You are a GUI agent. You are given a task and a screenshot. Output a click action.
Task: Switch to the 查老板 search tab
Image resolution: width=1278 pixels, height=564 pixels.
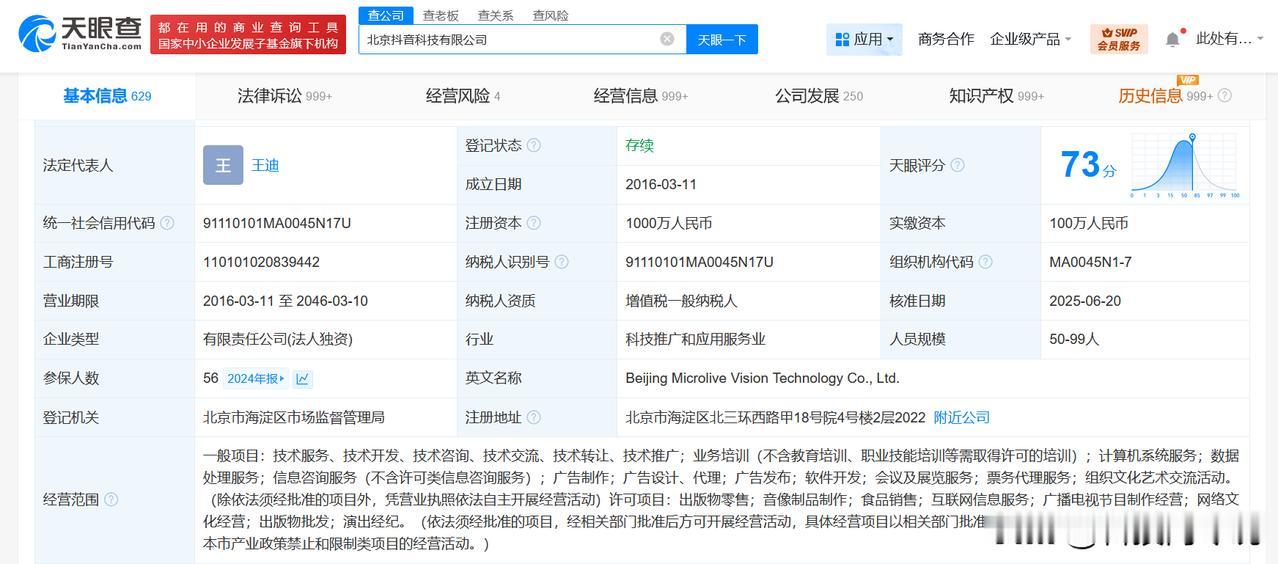(441, 15)
